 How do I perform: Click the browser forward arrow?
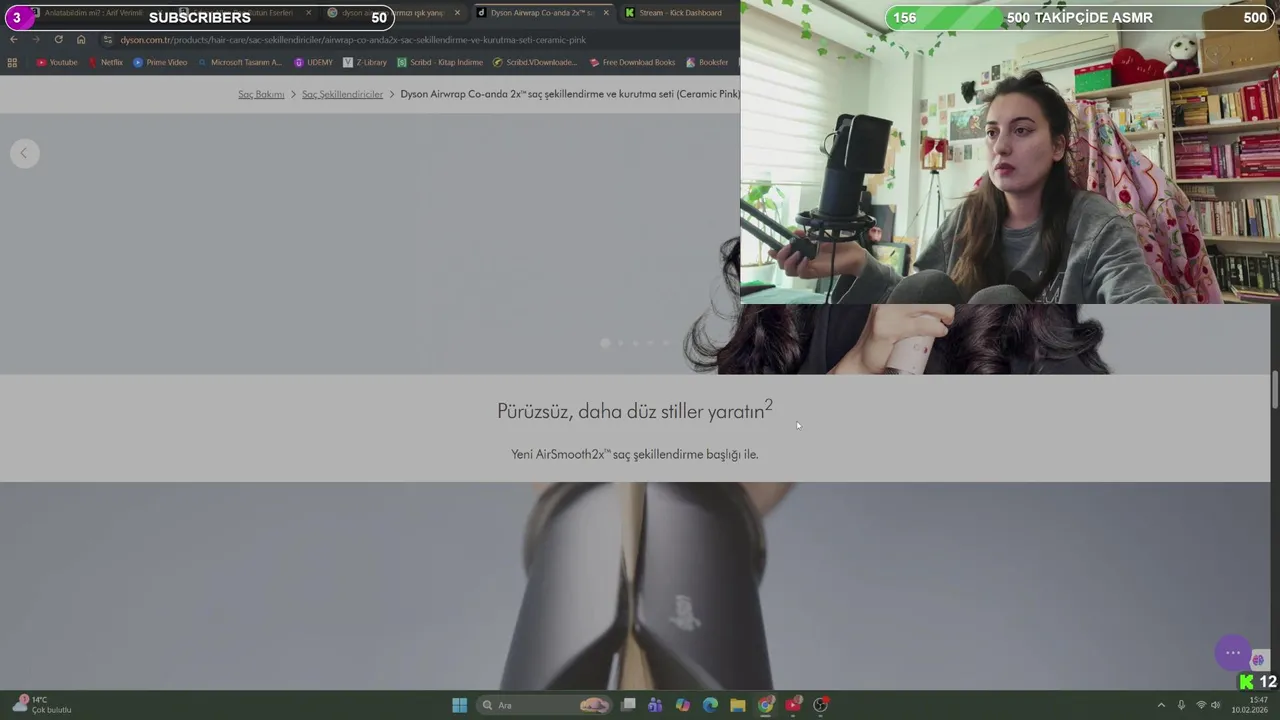pyautogui.click(x=36, y=40)
